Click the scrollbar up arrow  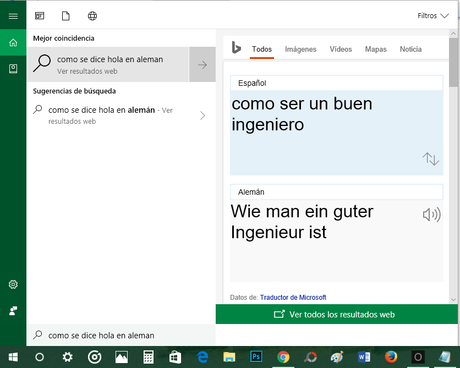[x=453, y=33]
